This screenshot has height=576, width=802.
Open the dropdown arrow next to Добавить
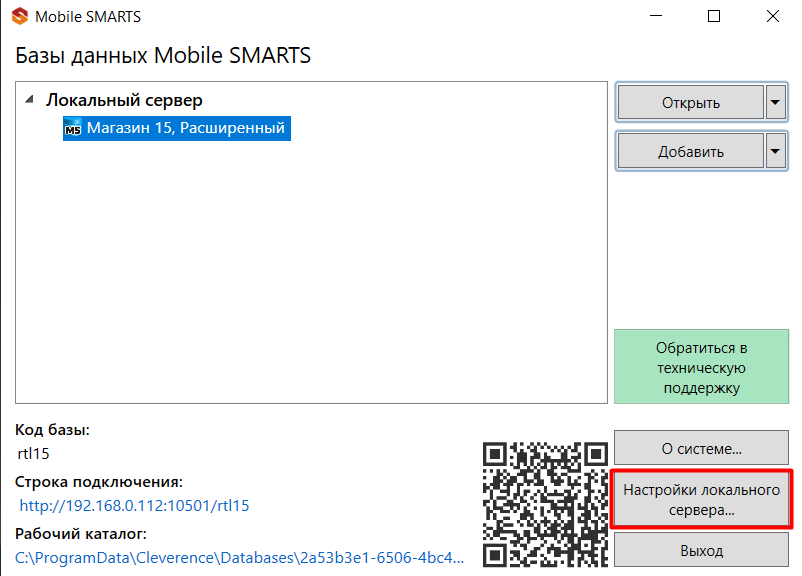click(x=775, y=151)
